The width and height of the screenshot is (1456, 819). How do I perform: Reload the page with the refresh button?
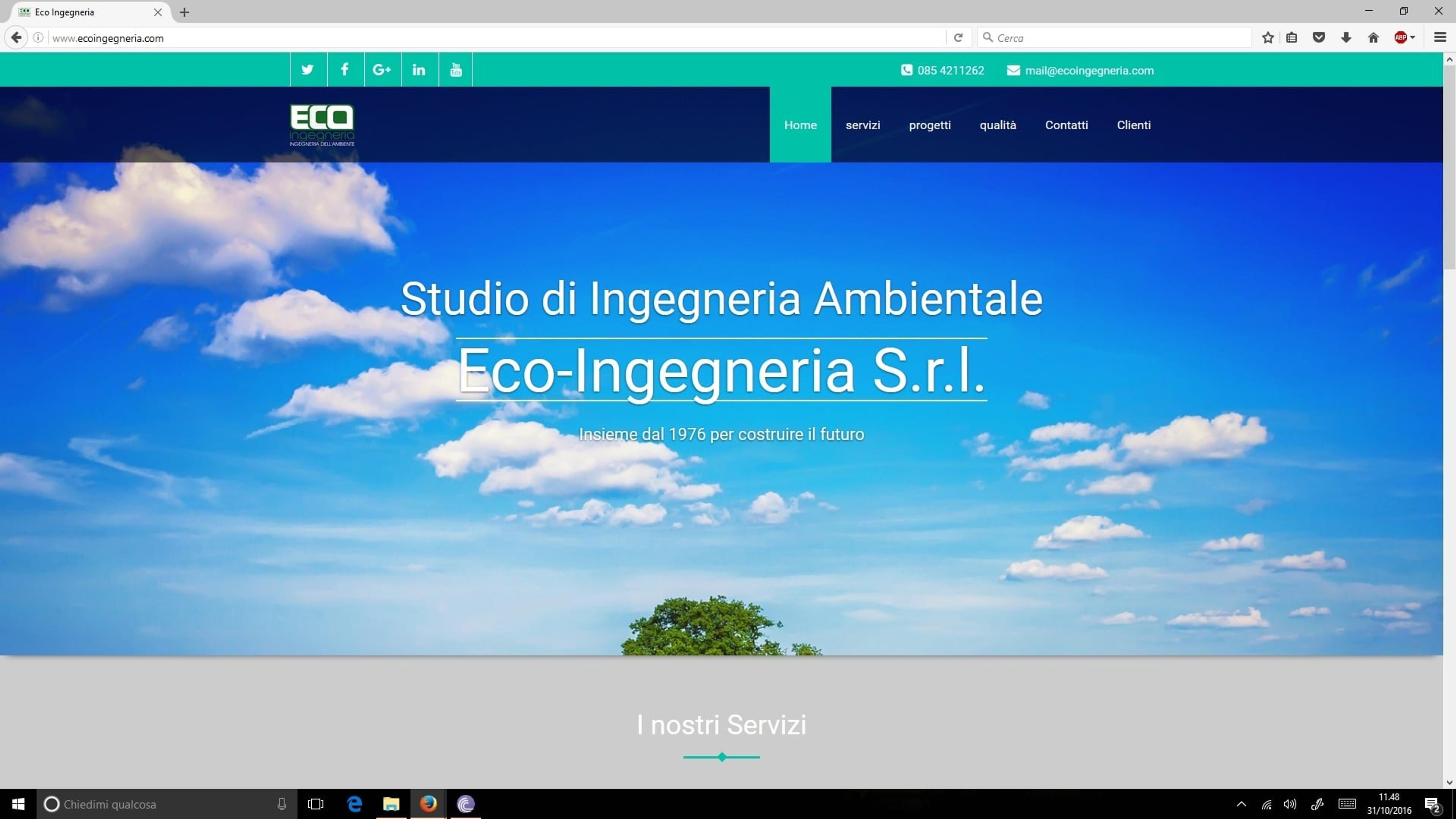pyautogui.click(x=959, y=38)
